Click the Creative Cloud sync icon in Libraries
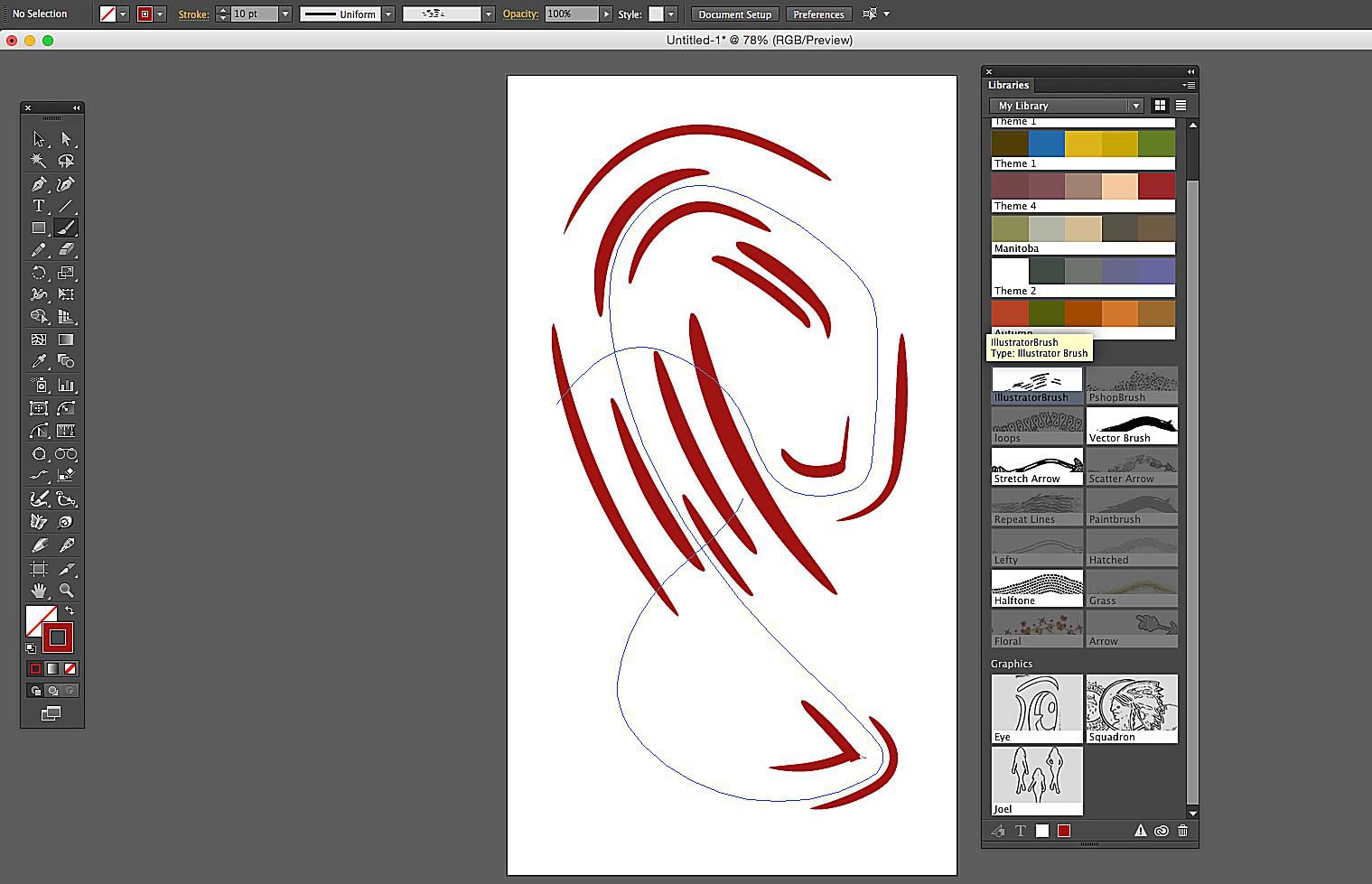The height and width of the screenshot is (884, 1372). coord(1162,831)
